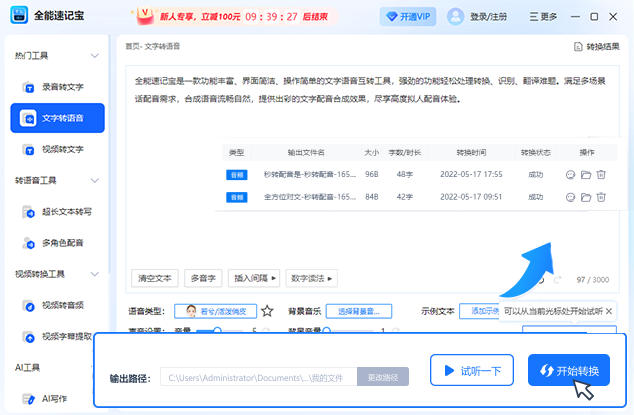Open the 数字读法 dropdown

pos(312,278)
